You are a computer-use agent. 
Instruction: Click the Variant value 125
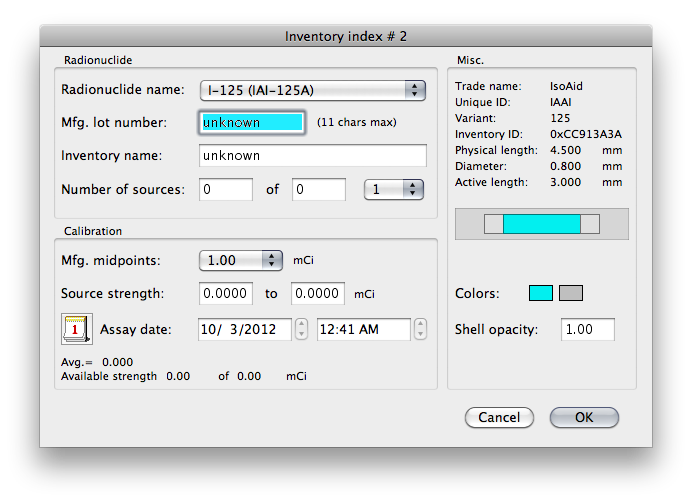pyautogui.click(x=560, y=118)
